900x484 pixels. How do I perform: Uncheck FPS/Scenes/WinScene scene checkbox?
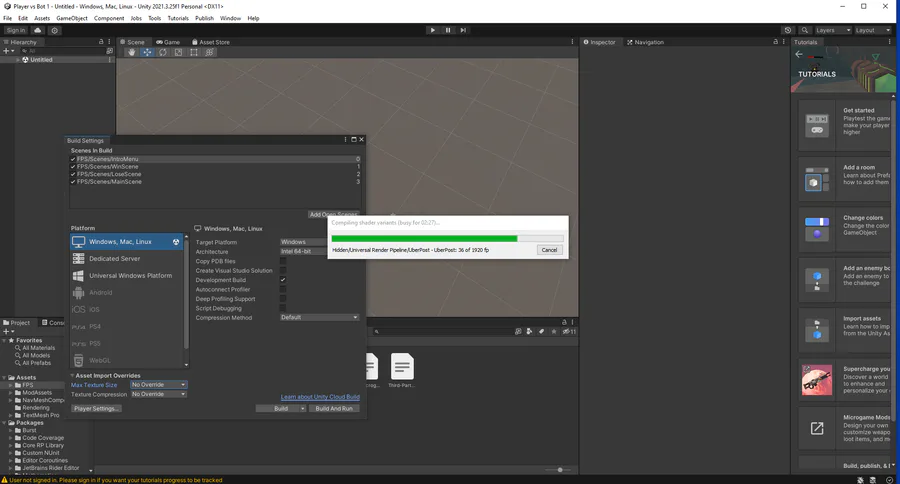point(73,167)
